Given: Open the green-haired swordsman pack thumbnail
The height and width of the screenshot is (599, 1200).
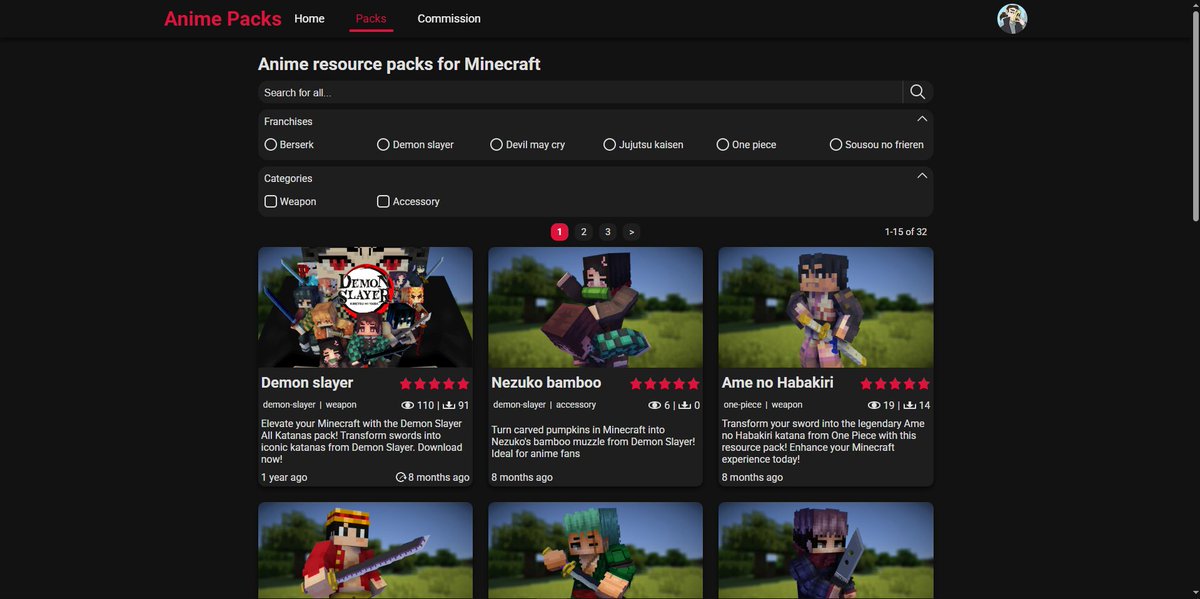Looking at the screenshot, I should [x=595, y=550].
